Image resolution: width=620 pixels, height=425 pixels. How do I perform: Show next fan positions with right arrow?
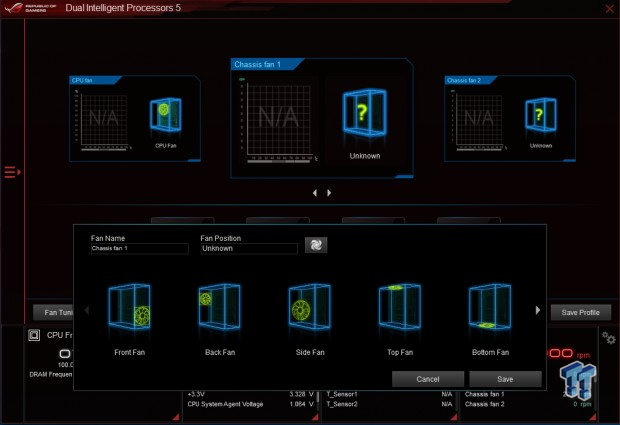538,310
